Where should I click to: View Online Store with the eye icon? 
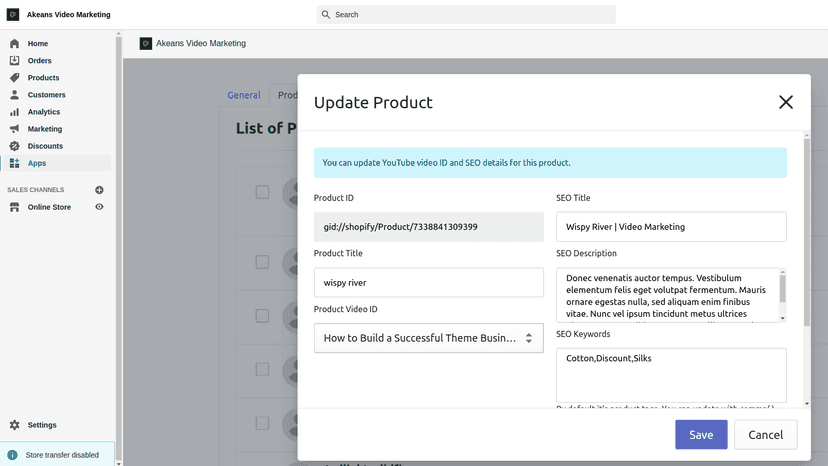[99, 207]
